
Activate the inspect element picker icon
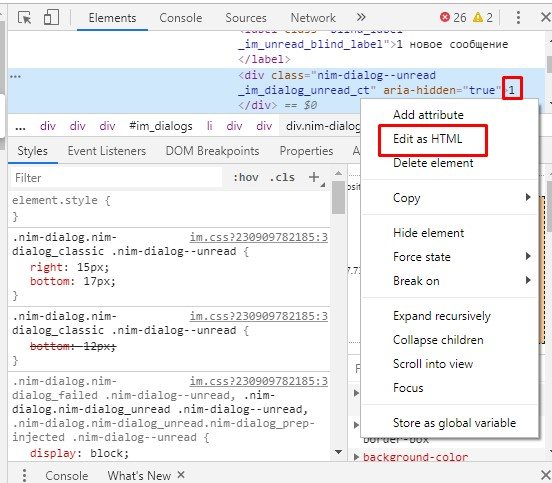pos(25,18)
